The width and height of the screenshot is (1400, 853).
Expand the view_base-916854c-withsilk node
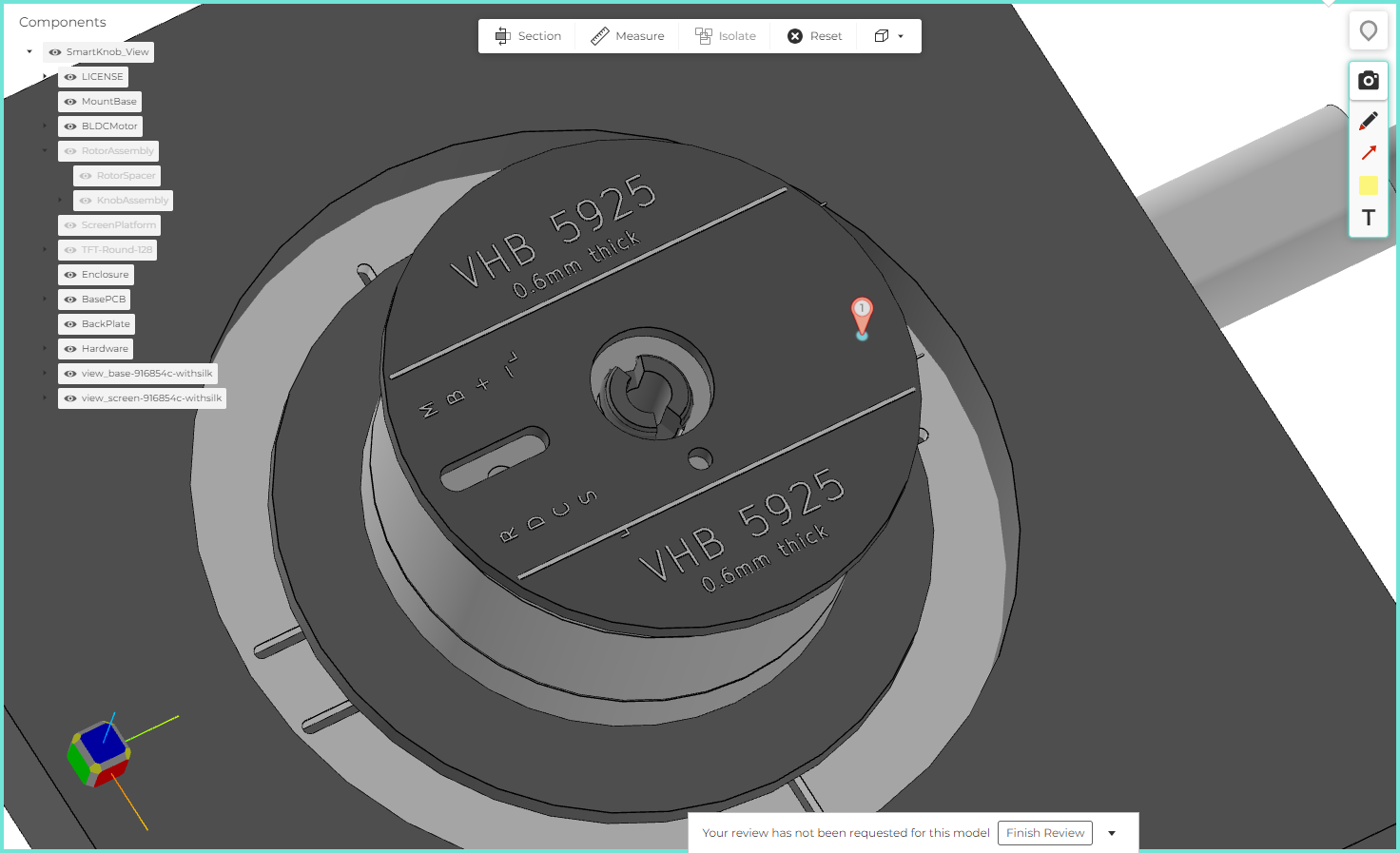point(45,374)
